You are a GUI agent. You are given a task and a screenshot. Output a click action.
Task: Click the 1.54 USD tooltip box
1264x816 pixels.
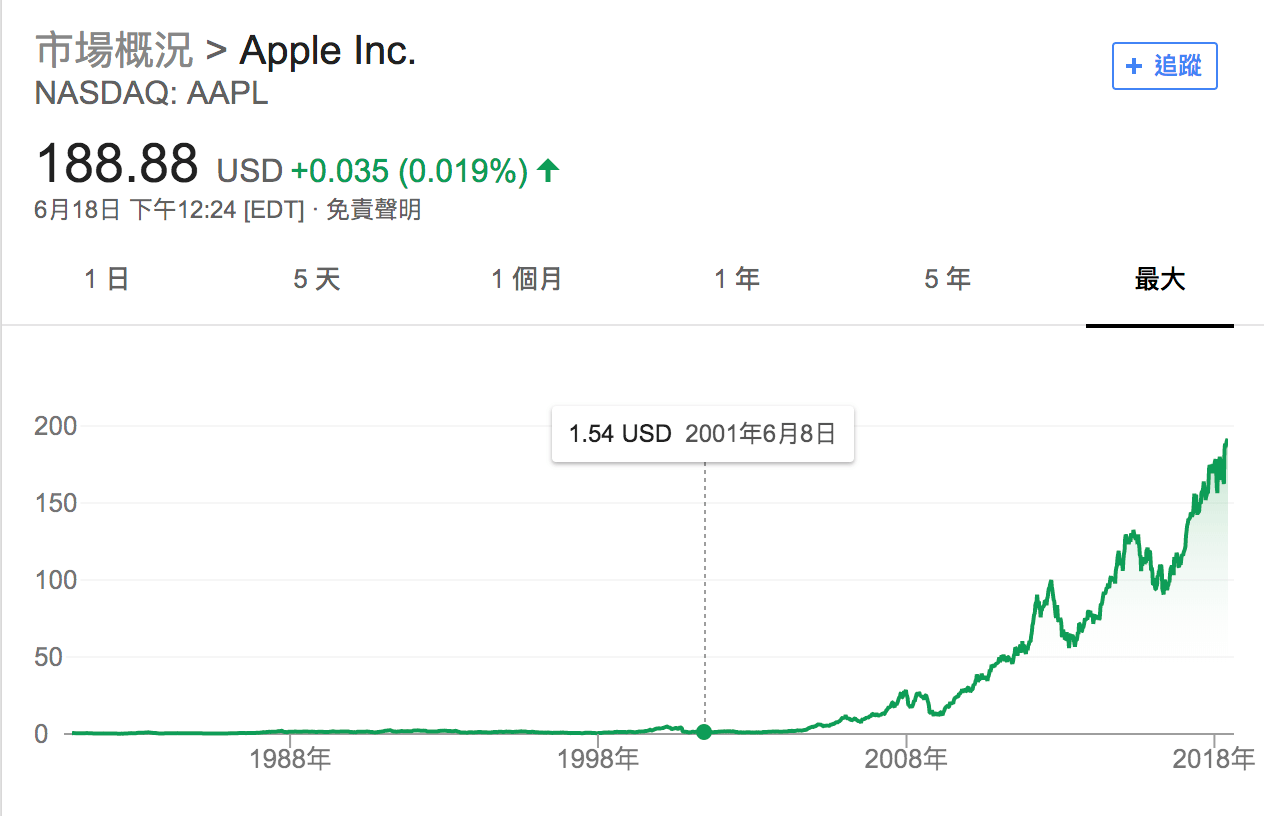pos(703,435)
